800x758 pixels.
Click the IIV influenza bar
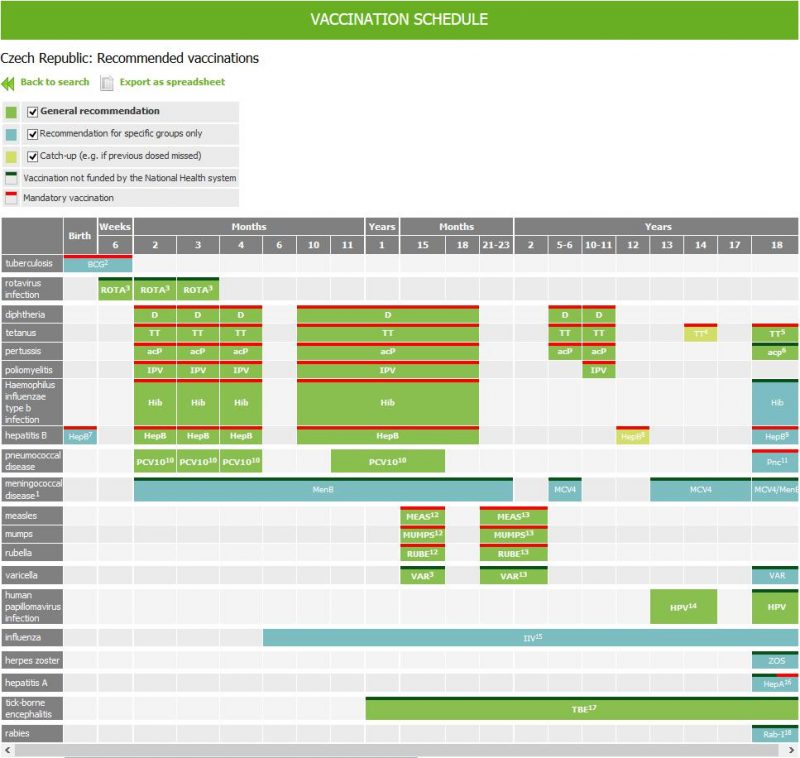(x=530, y=637)
